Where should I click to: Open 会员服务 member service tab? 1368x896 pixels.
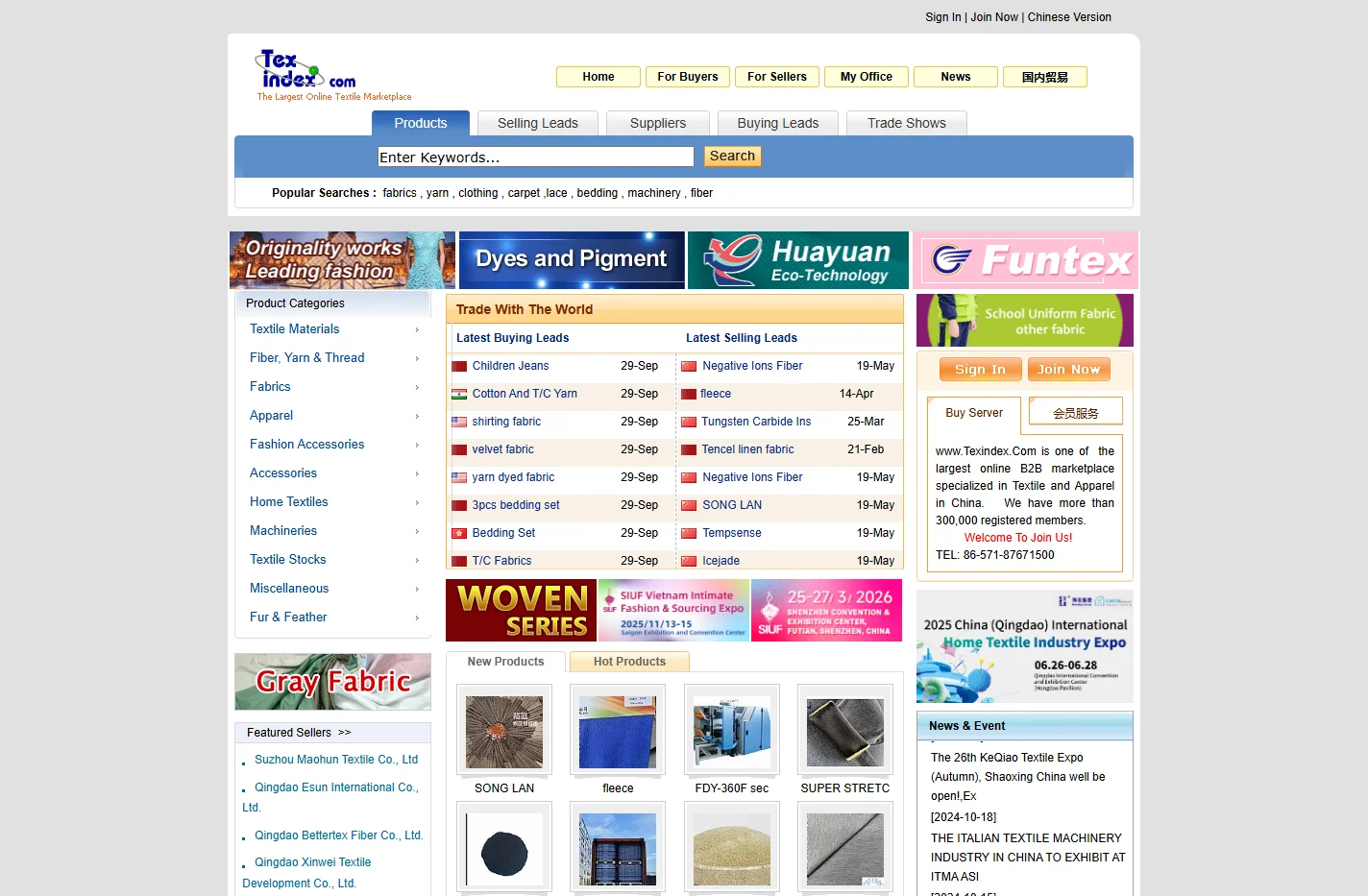[1076, 413]
